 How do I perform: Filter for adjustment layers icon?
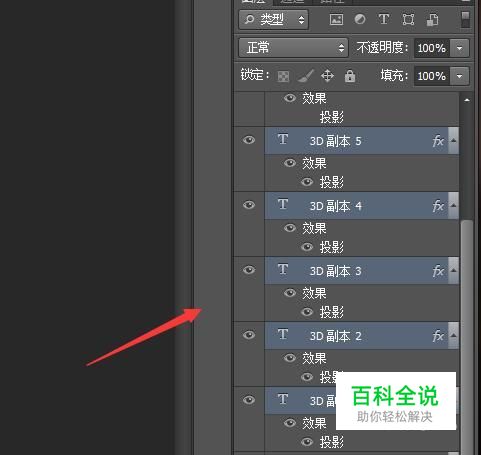coord(360,19)
